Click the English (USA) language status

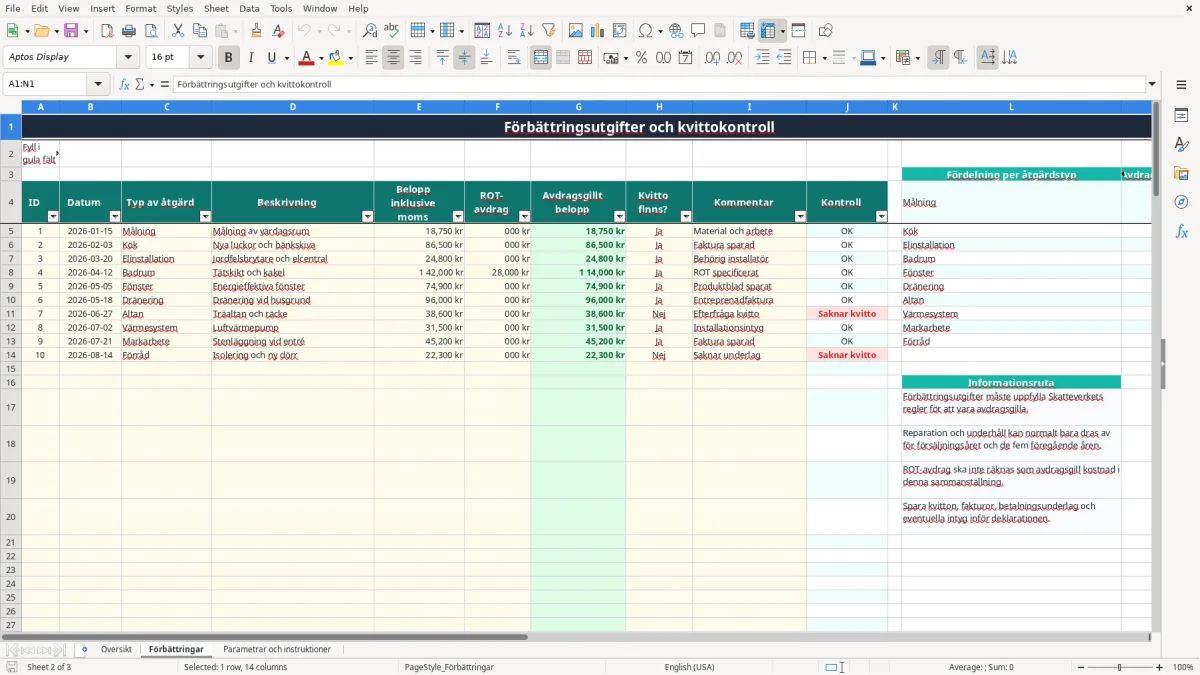coord(689,667)
